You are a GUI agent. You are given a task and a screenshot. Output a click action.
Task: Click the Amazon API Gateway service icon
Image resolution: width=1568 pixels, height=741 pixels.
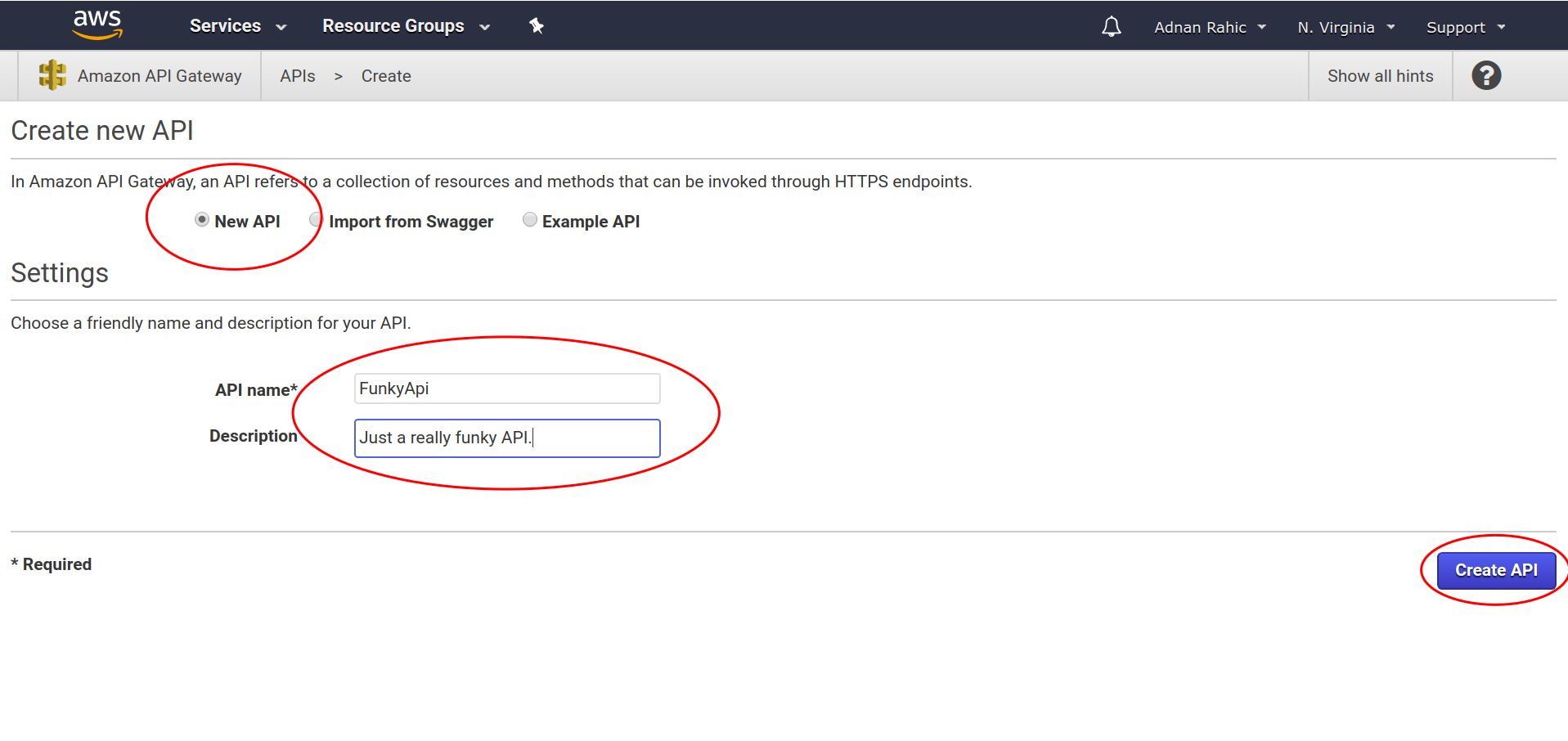point(52,75)
